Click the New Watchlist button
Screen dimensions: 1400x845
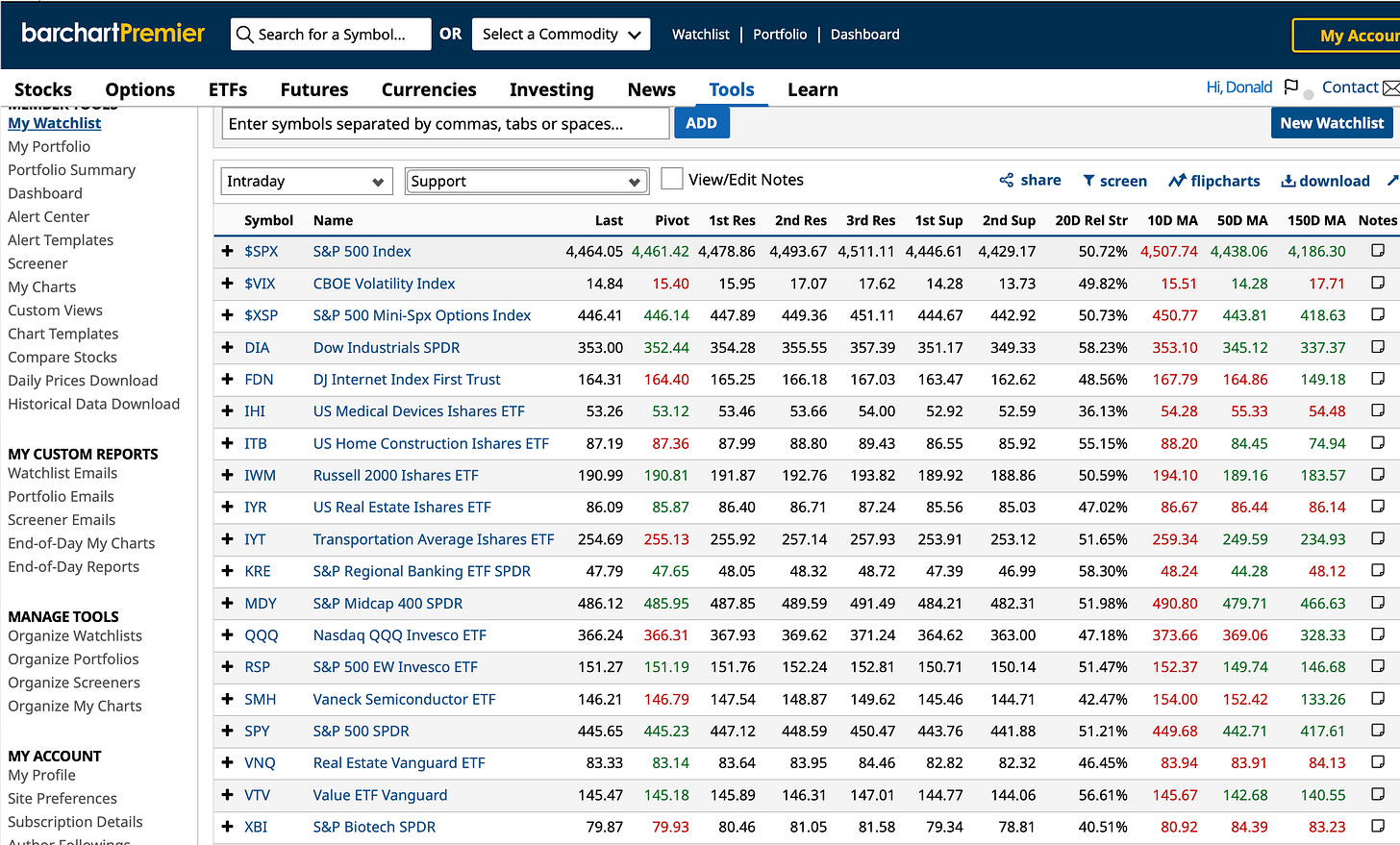tap(1332, 123)
